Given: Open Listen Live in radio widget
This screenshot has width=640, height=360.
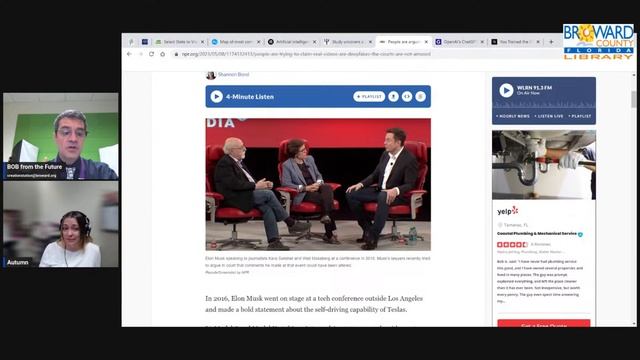Looking at the screenshot, I should (549, 116).
